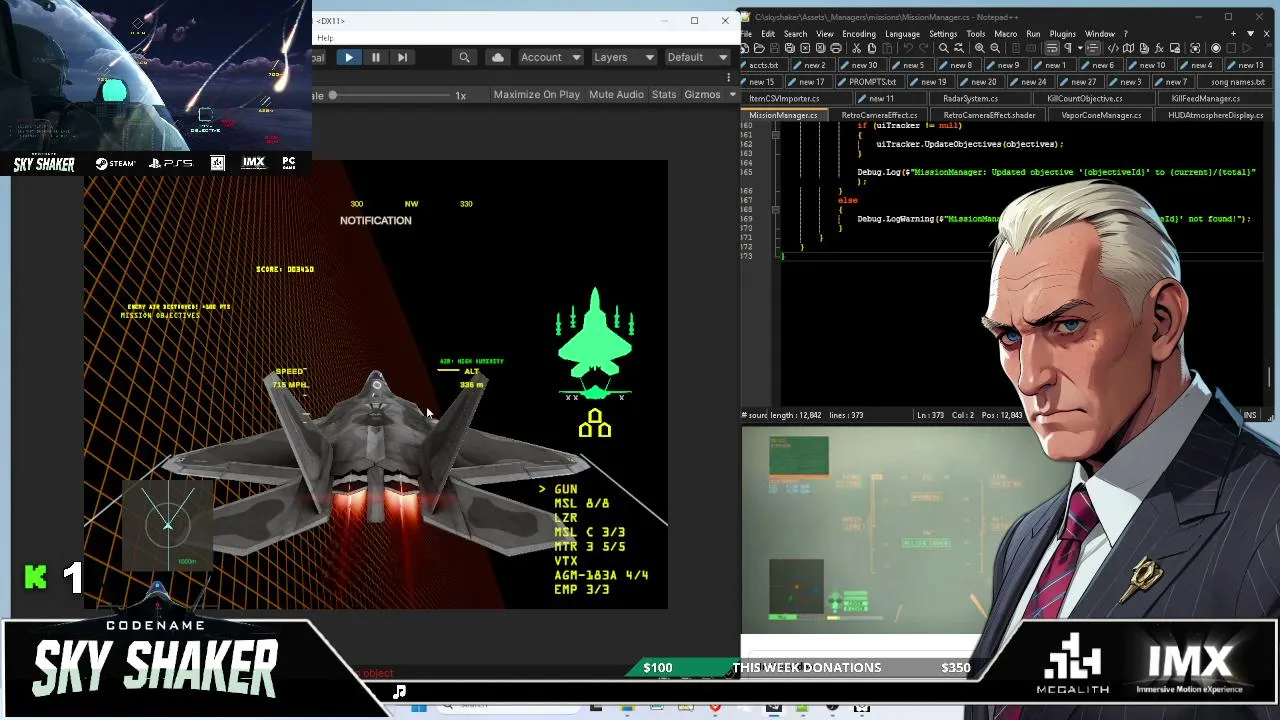Image resolution: width=1280 pixels, height=720 pixels.
Task: Print the document via printer icon
Action: (834, 48)
